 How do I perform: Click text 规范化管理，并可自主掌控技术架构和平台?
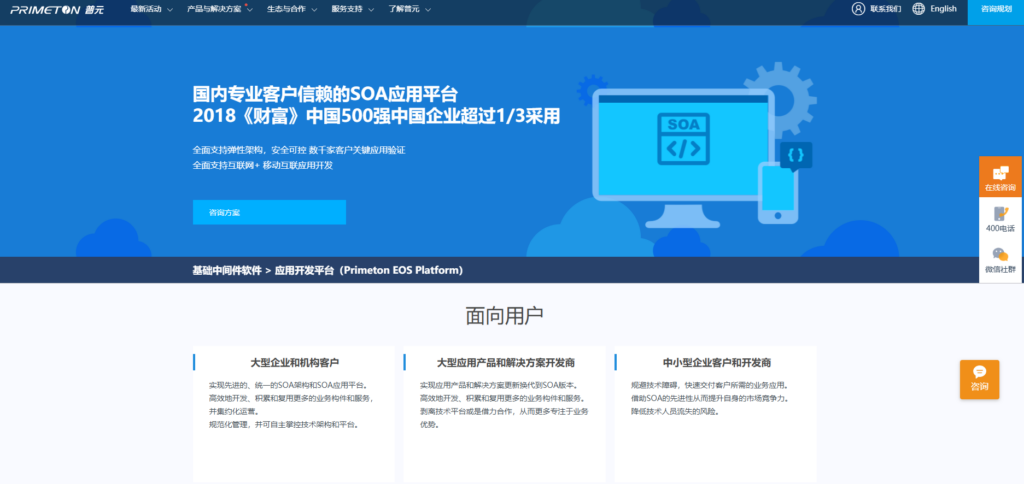[284, 425]
